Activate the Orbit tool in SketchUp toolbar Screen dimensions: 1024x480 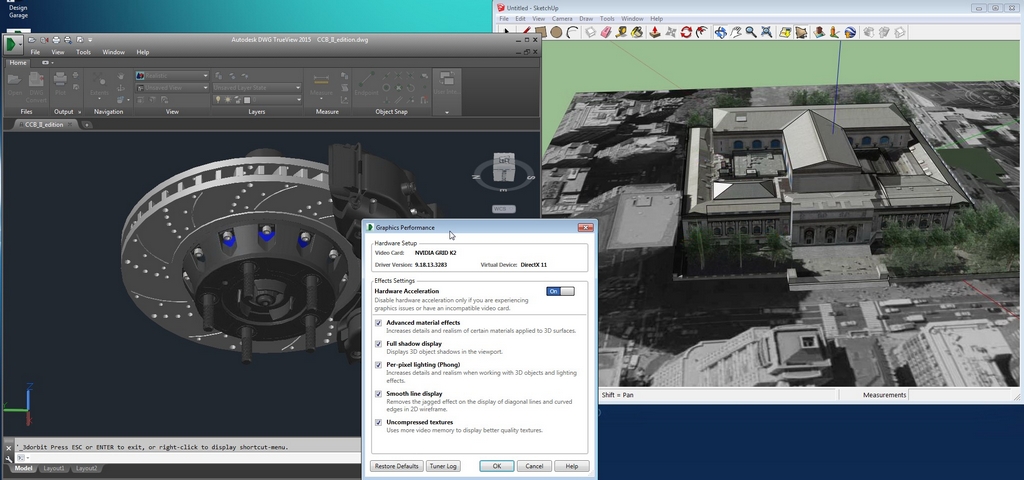pyautogui.click(x=718, y=32)
